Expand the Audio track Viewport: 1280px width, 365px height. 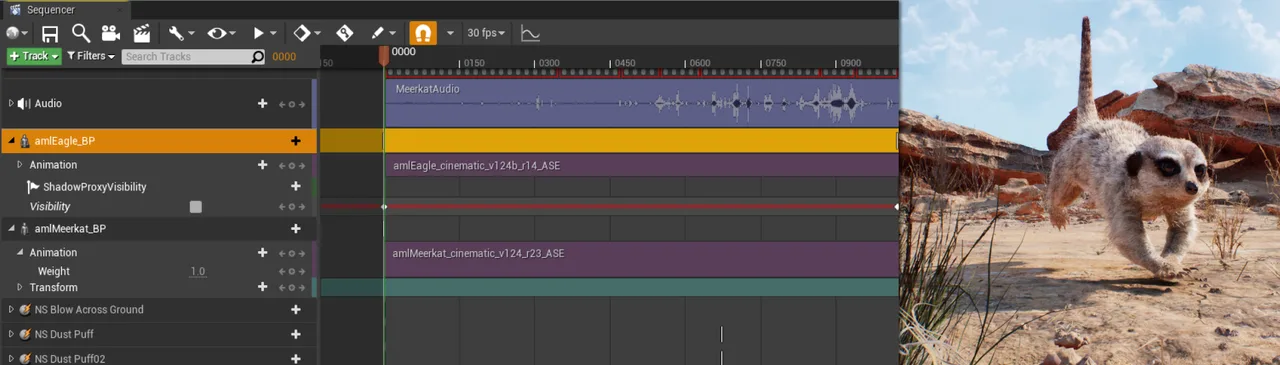point(11,104)
